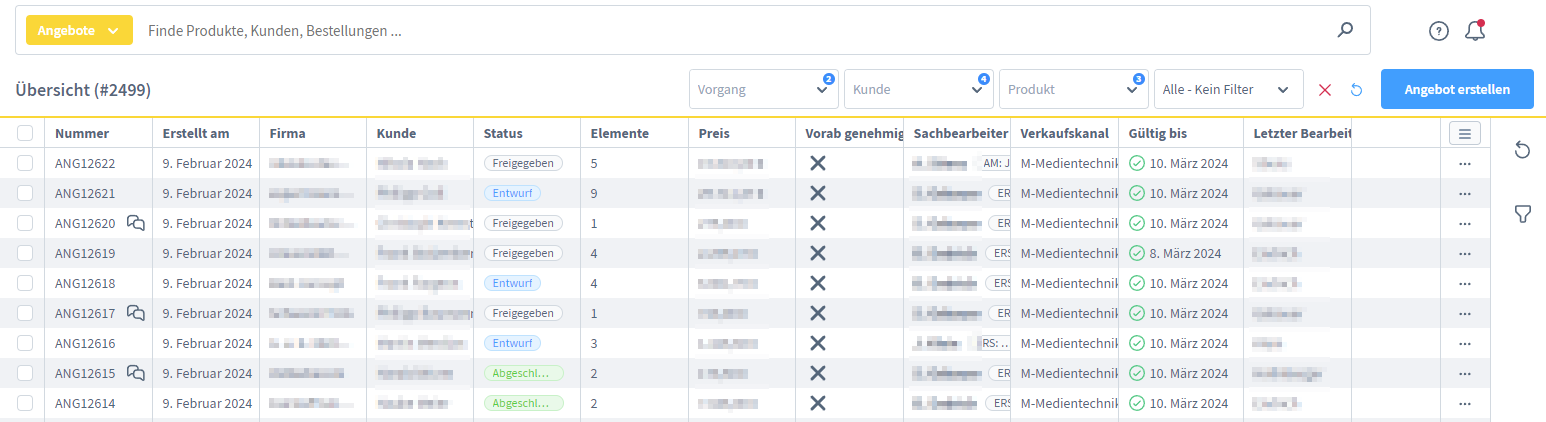Open comment bubble on ANG12620

pyautogui.click(x=136, y=223)
